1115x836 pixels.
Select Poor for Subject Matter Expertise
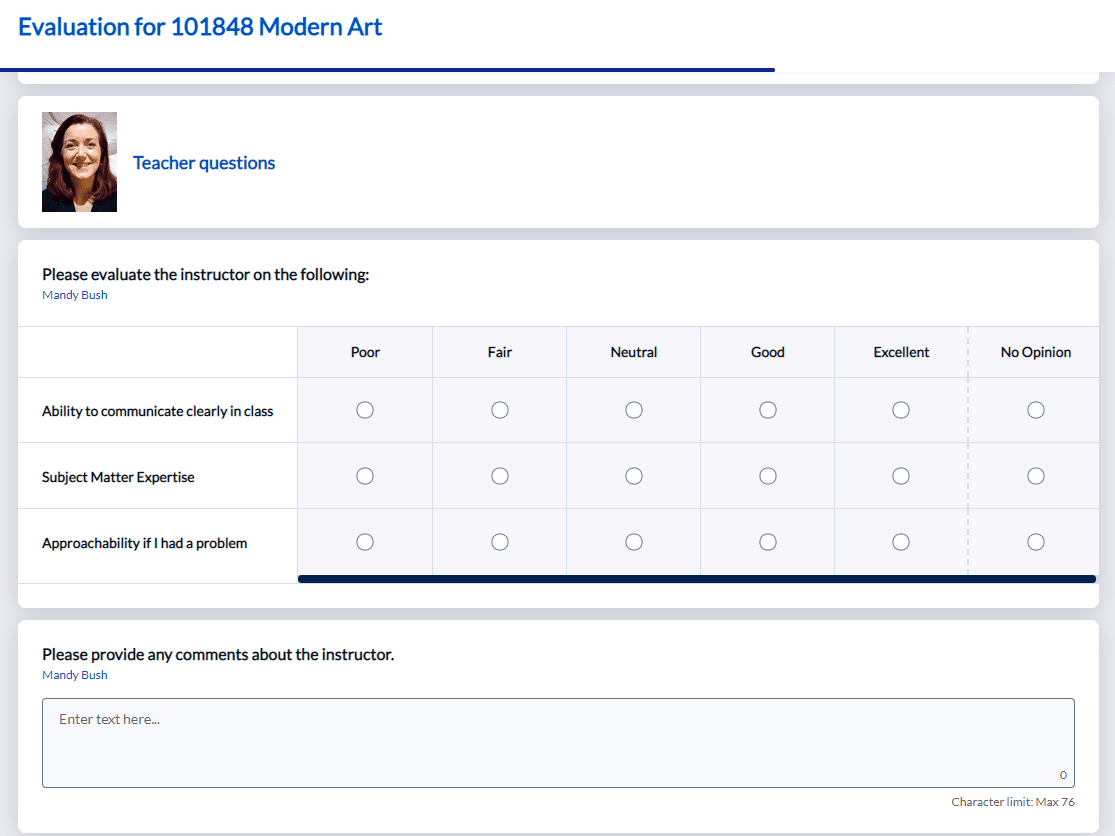365,475
